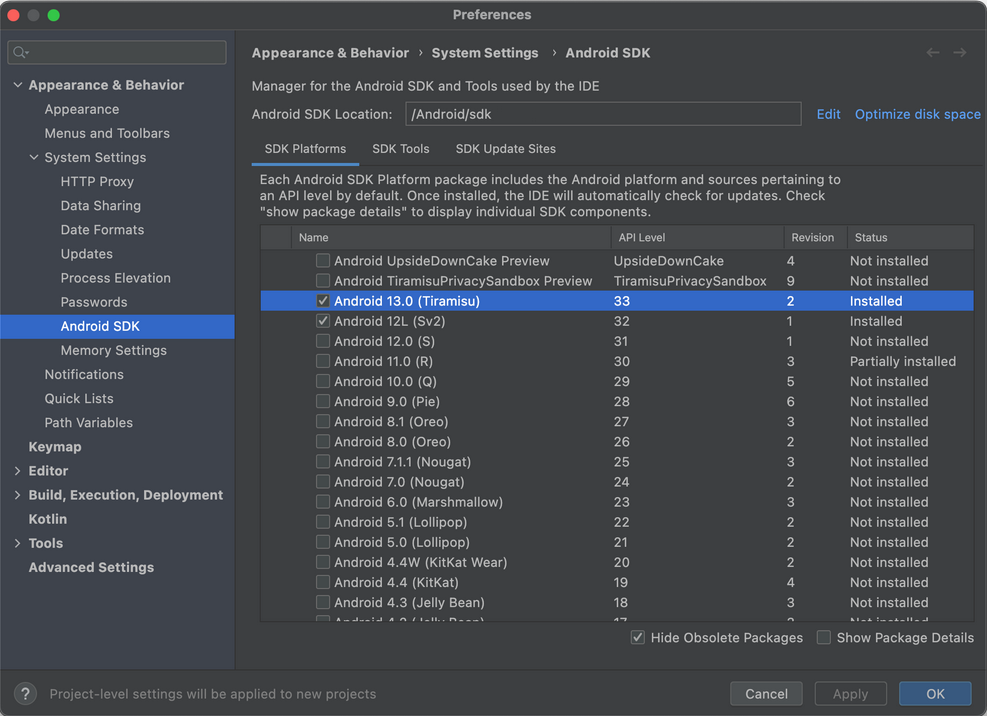
Task: Open Kotlin settings
Action: (x=47, y=520)
